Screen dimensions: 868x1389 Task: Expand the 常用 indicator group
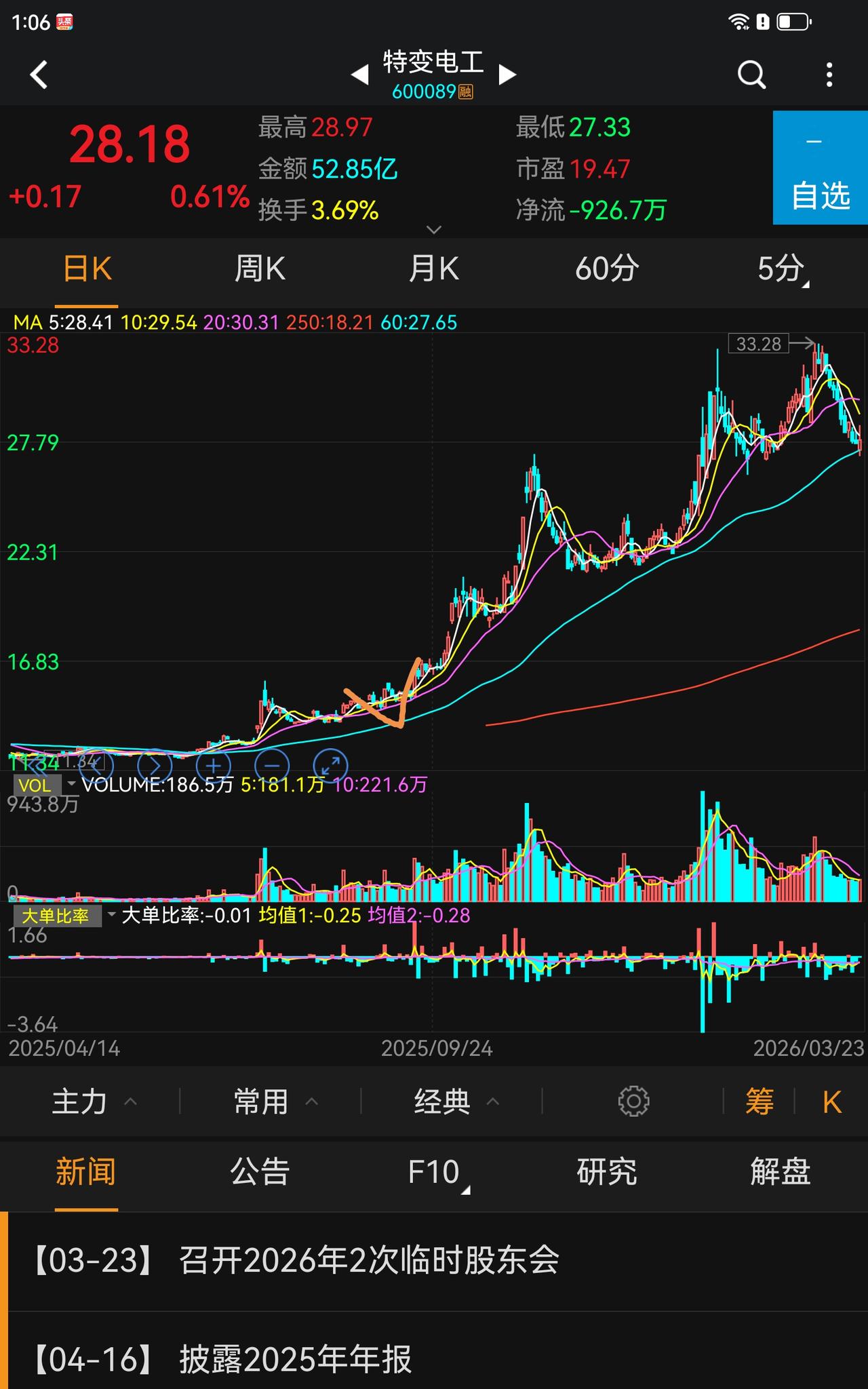click(x=276, y=1101)
